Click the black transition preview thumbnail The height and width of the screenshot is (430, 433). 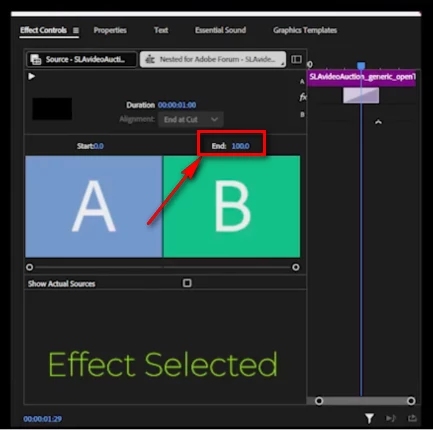click(x=52, y=109)
